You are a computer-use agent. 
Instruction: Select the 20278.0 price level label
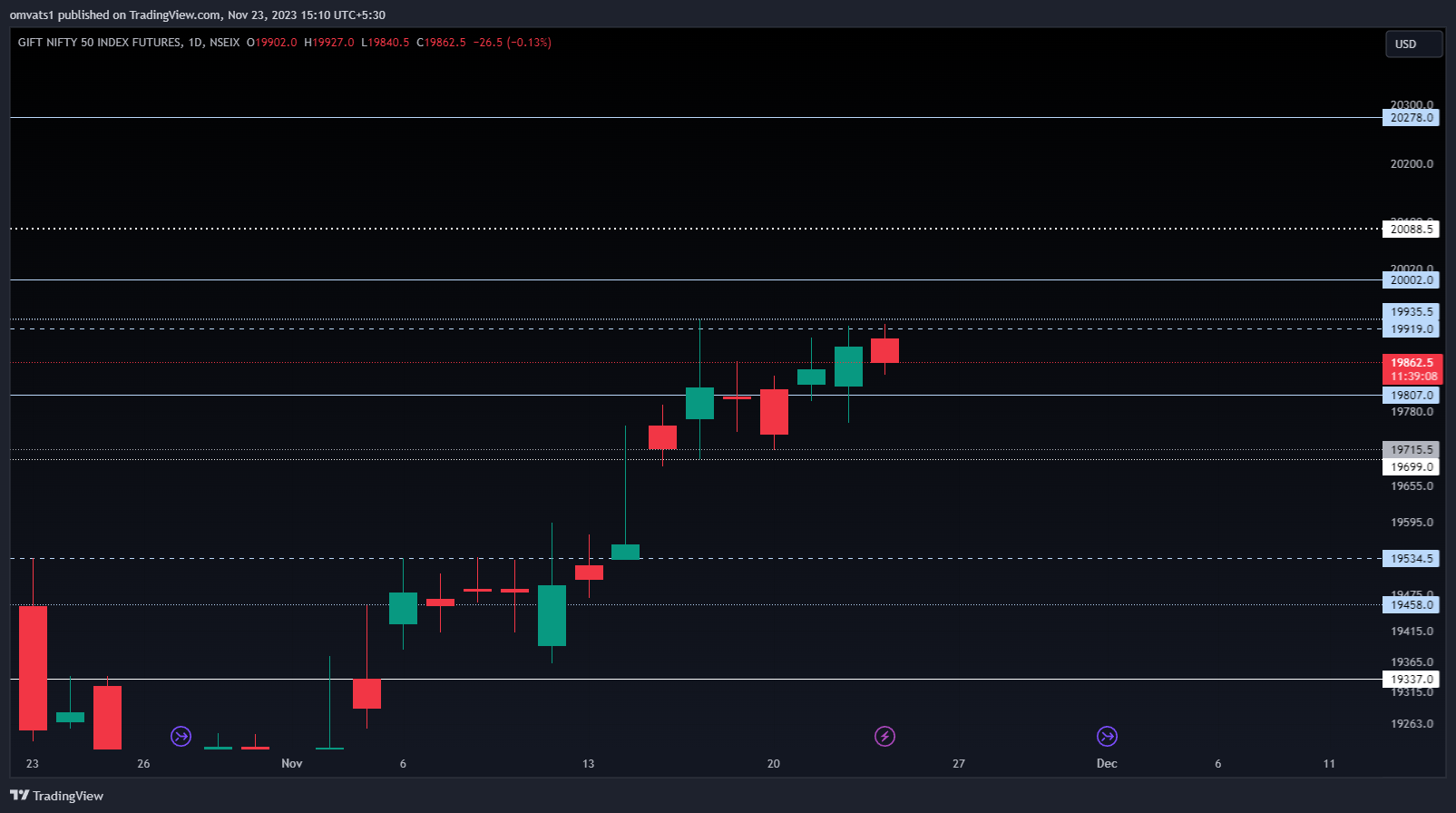[1411, 118]
